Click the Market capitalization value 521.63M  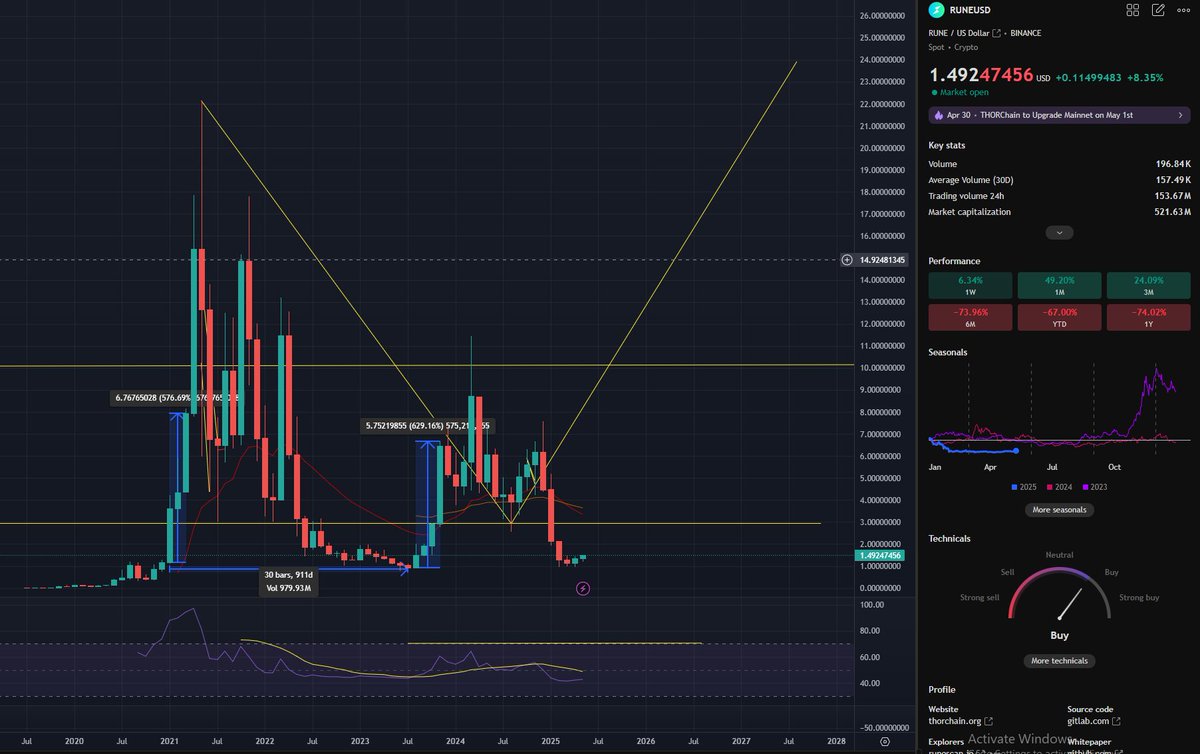[x=1172, y=212]
